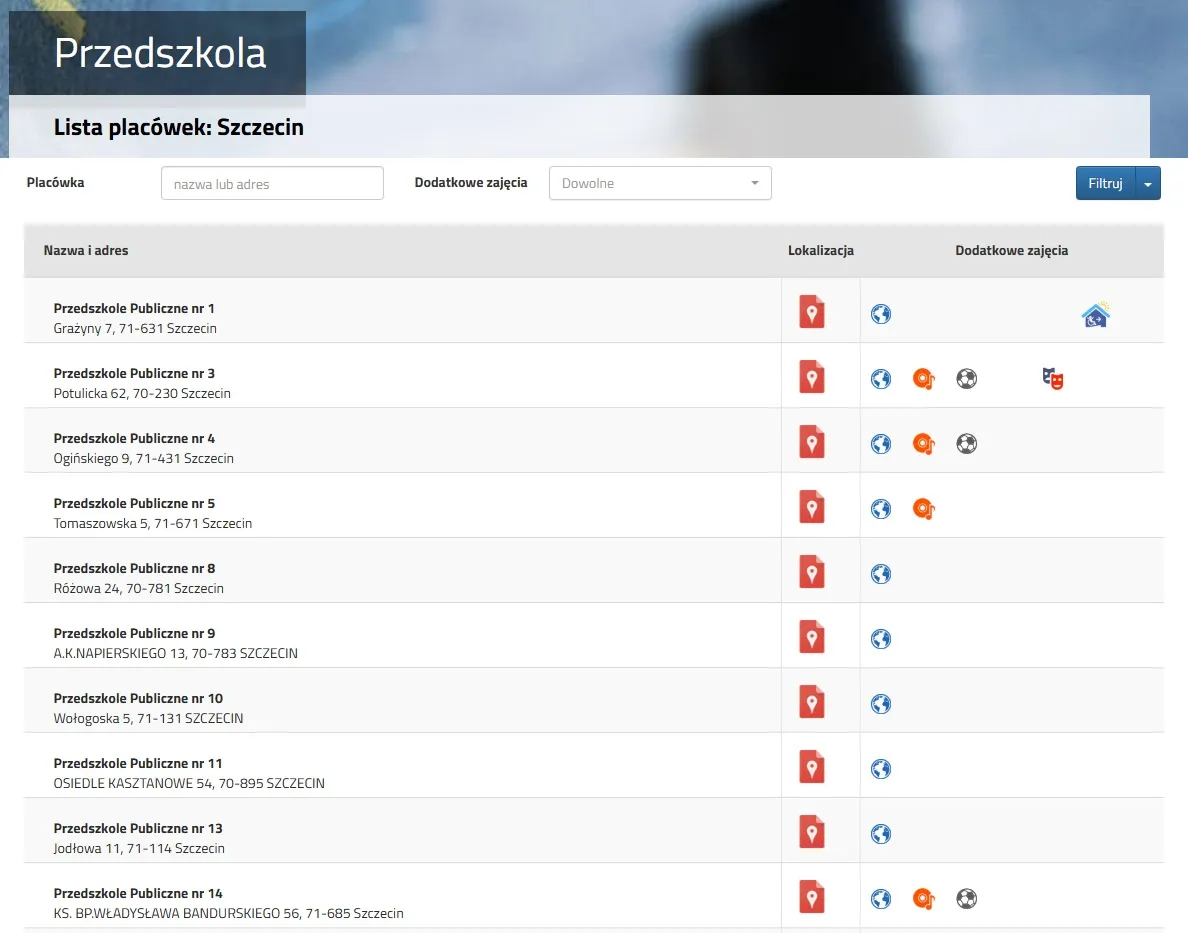Image resolution: width=1188 pixels, height=933 pixels.
Task: Open Przedszkole Publiczne nr 4 details
Action: coord(134,439)
